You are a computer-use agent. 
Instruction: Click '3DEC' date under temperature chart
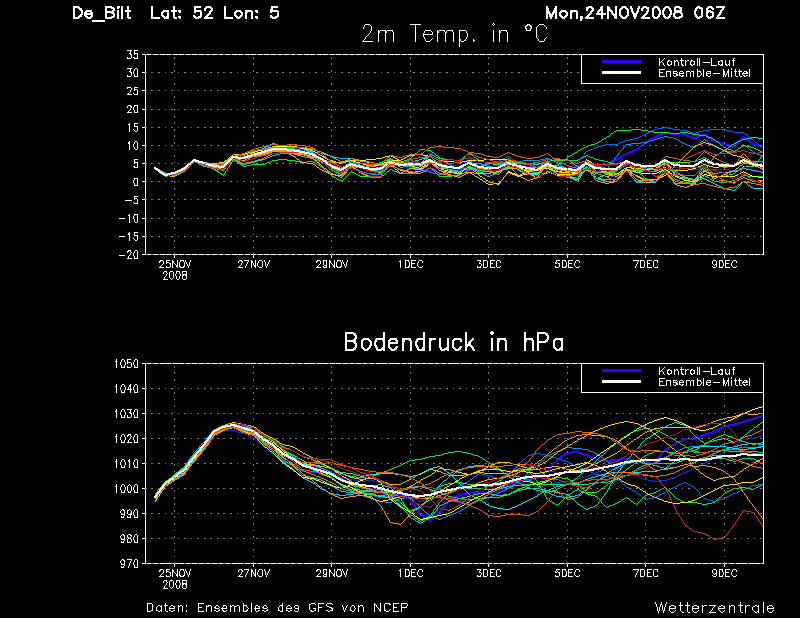click(489, 264)
